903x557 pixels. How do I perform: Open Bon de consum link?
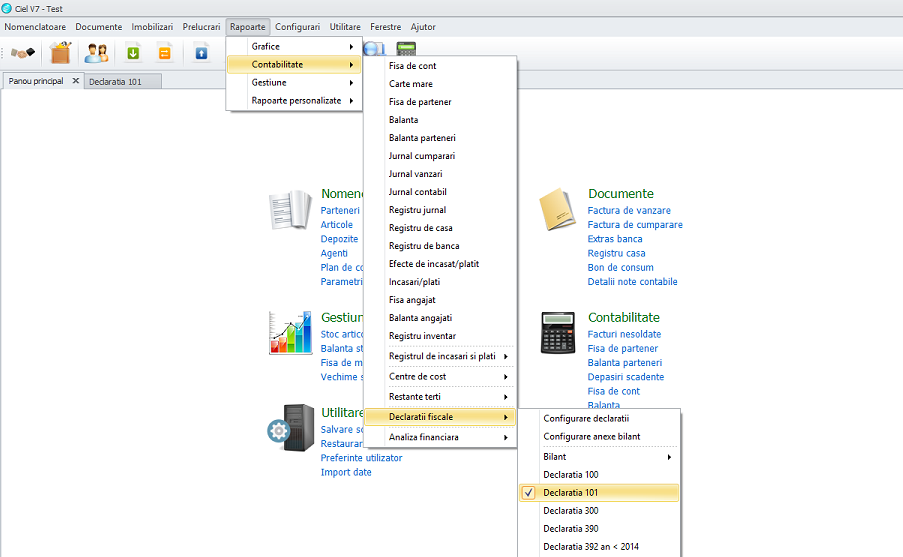click(x=620, y=267)
